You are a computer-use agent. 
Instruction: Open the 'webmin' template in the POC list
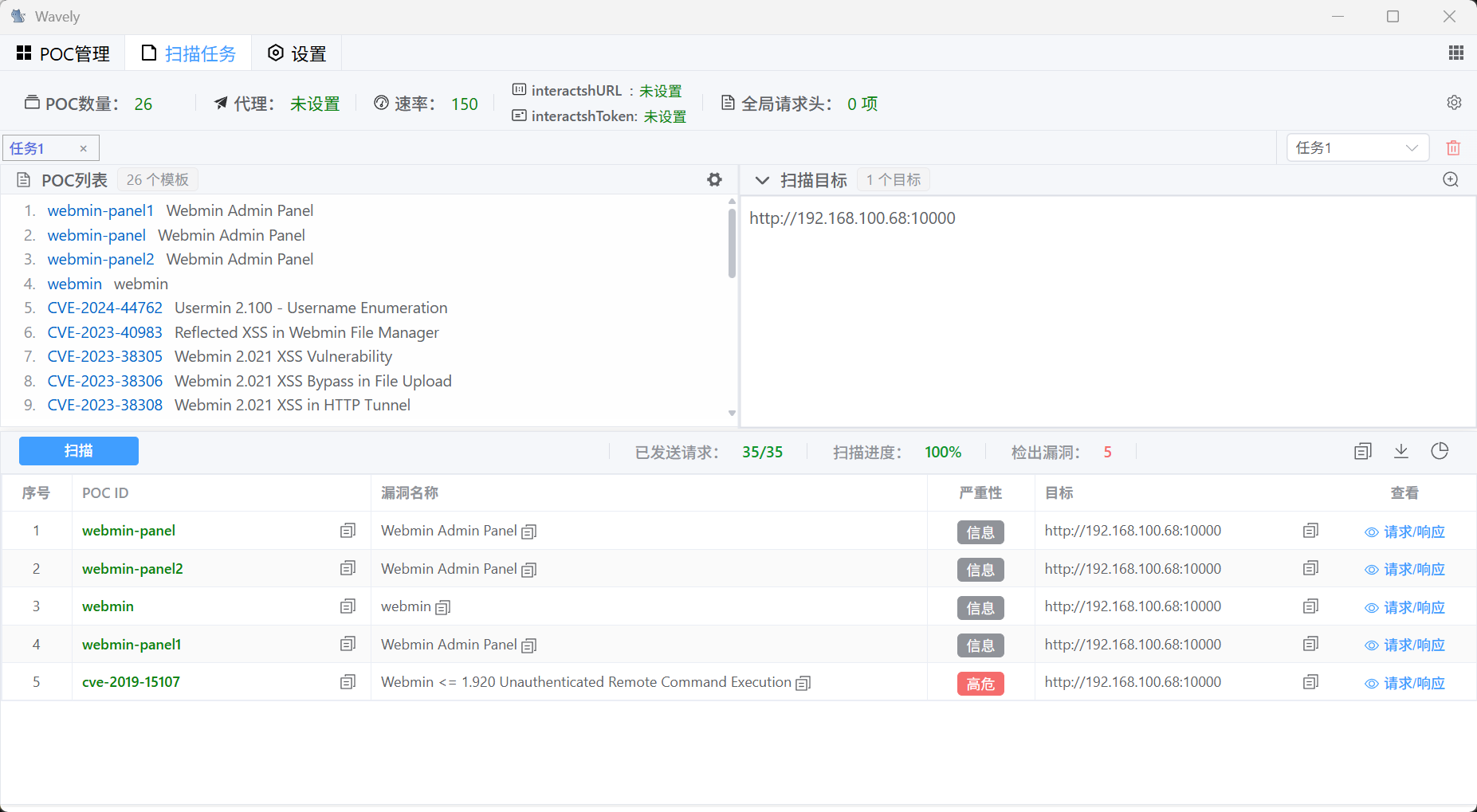click(x=75, y=284)
